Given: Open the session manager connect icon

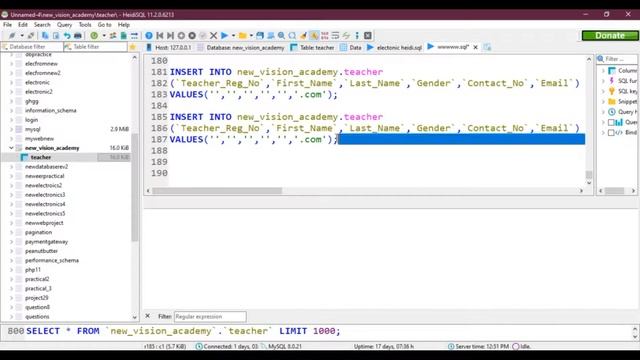Looking at the screenshot, I should point(12,36).
